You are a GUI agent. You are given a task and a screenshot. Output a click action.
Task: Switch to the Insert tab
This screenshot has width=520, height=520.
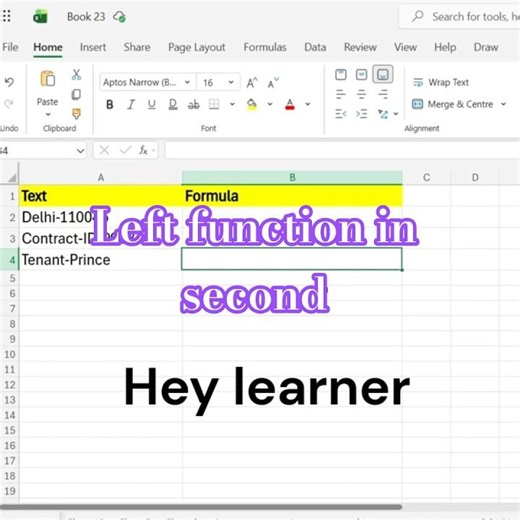93,47
